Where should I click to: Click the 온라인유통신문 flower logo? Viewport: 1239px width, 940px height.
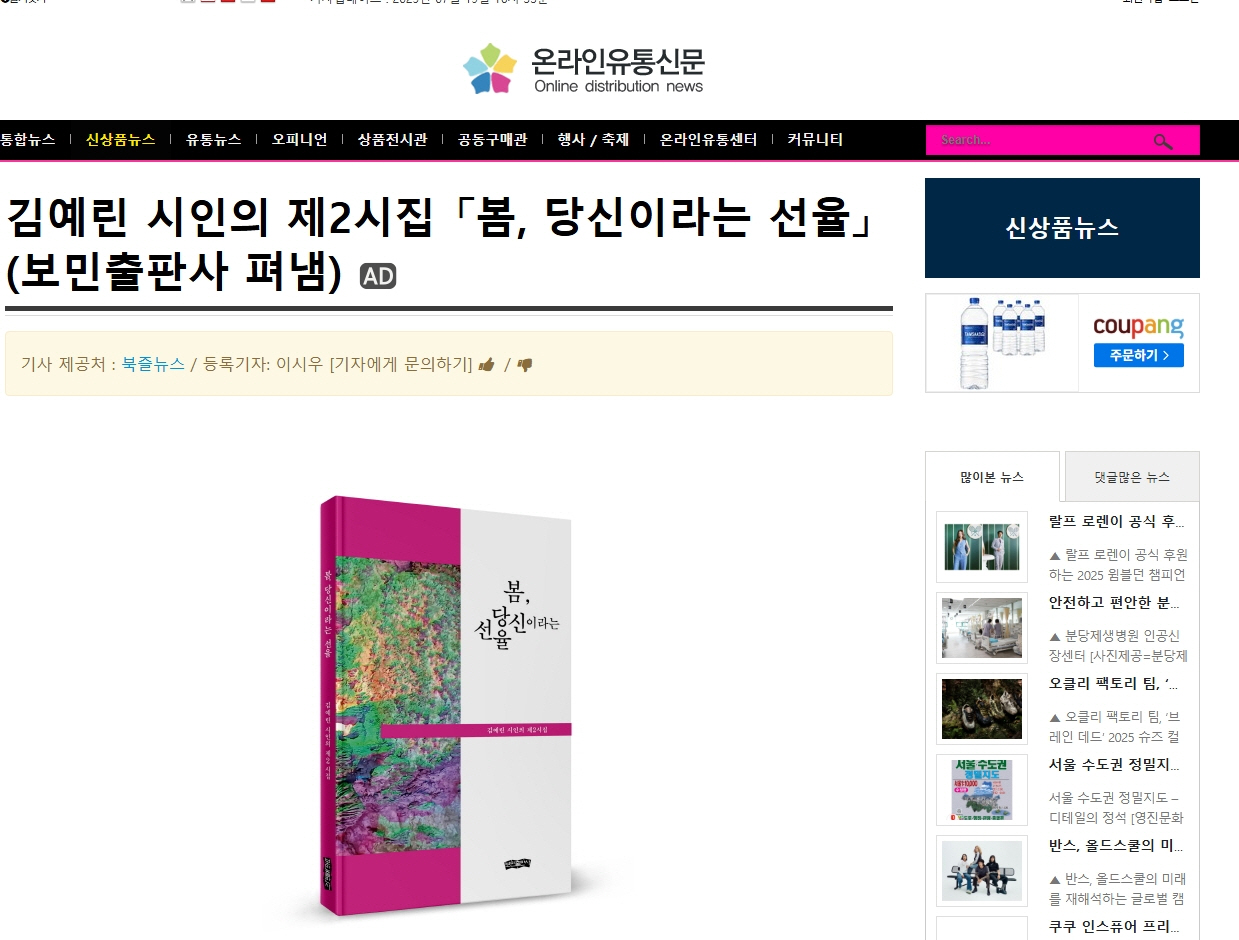tap(490, 69)
